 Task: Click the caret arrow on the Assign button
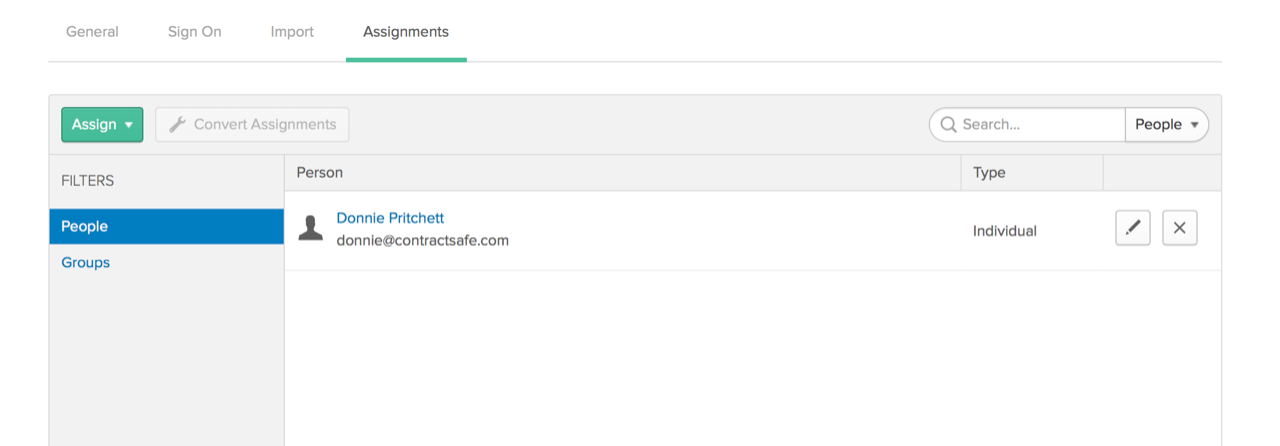[129, 125]
